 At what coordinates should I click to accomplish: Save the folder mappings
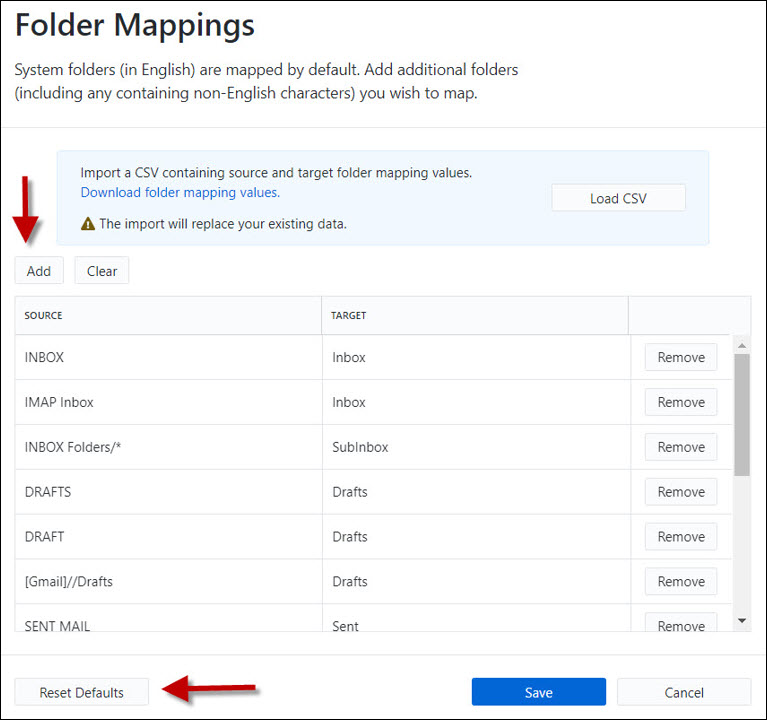click(x=538, y=692)
